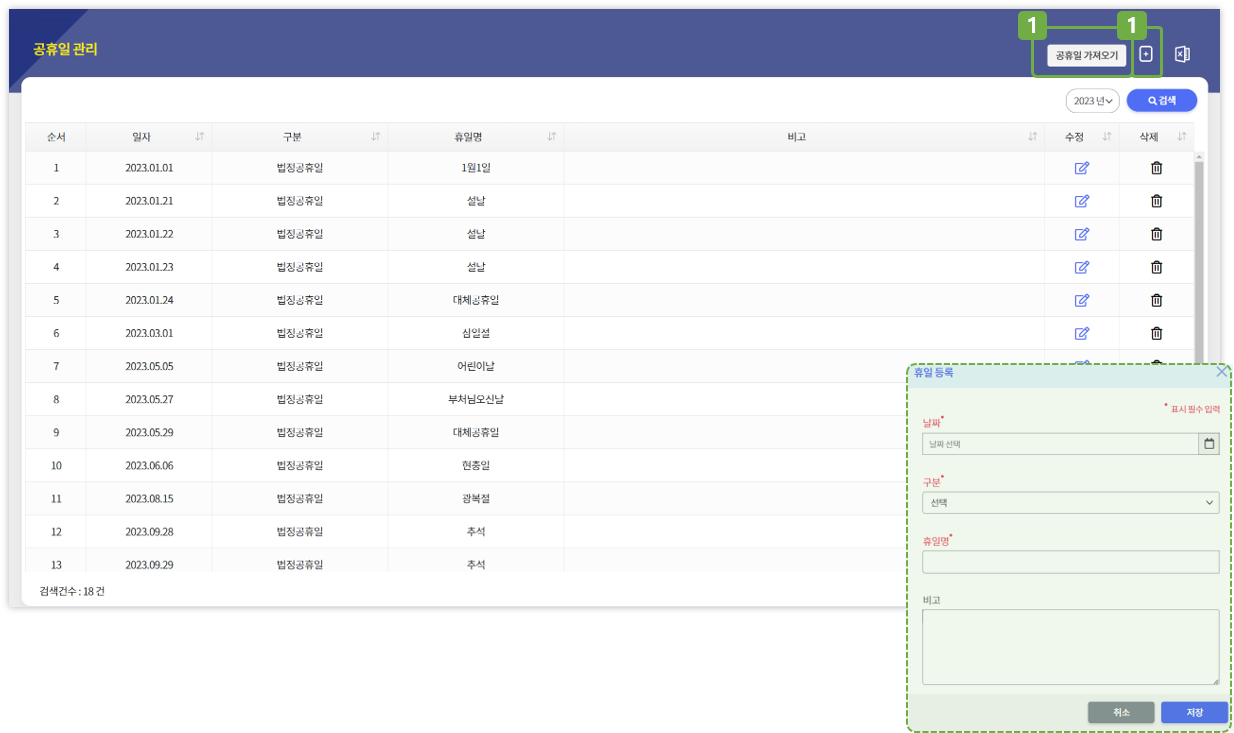Close the 휴일 등록 dialog
The width and height of the screenshot is (1234, 733).
[x=1222, y=372]
